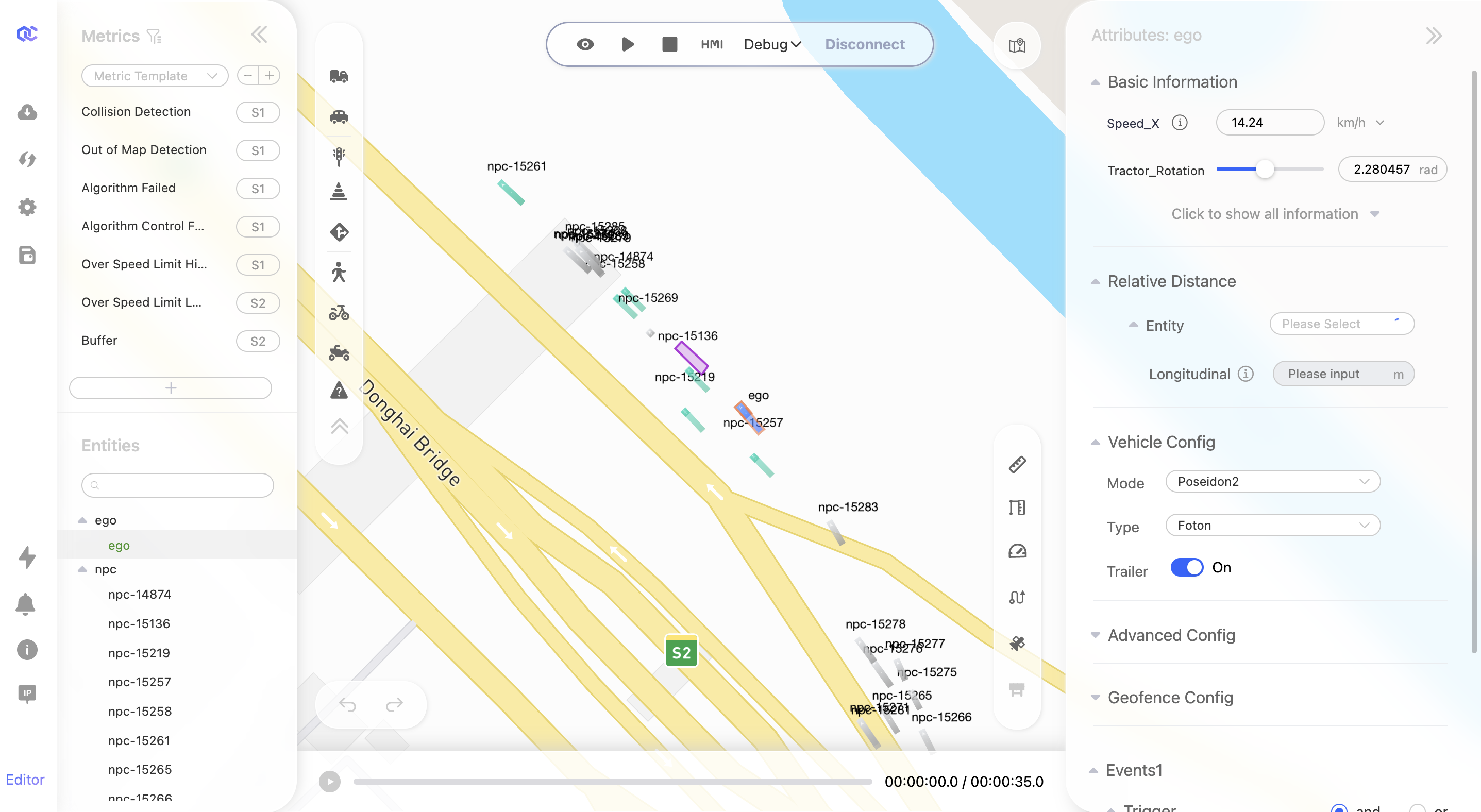Viewport: 1481px width, 812px height.
Task: Click the ruler/measure tool icon
Action: pyautogui.click(x=1017, y=464)
